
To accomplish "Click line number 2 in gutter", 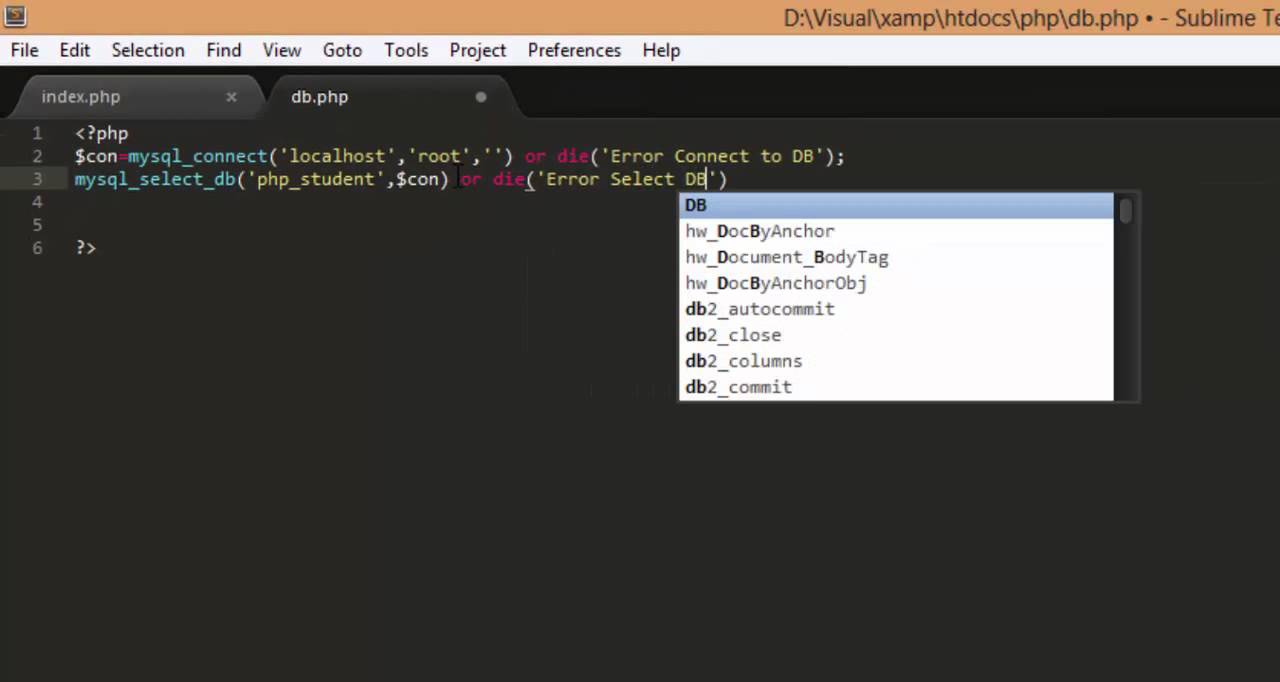I will pos(37,156).
